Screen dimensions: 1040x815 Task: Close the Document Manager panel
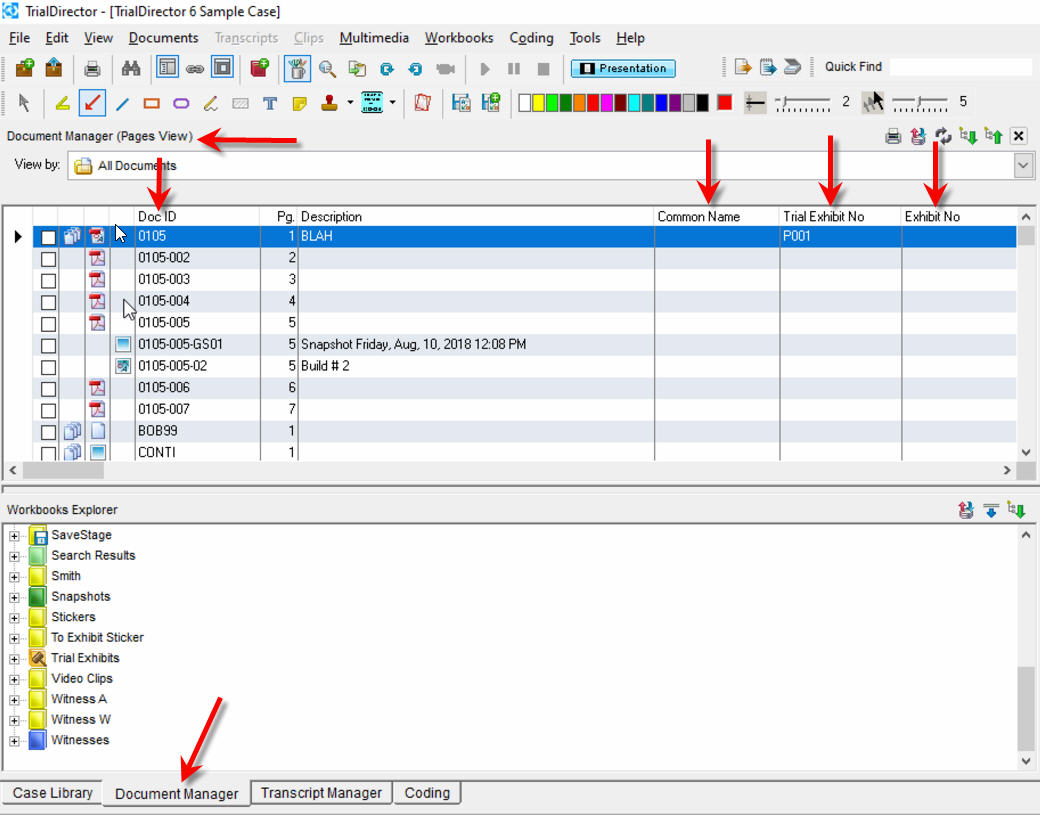coord(1019,136)
